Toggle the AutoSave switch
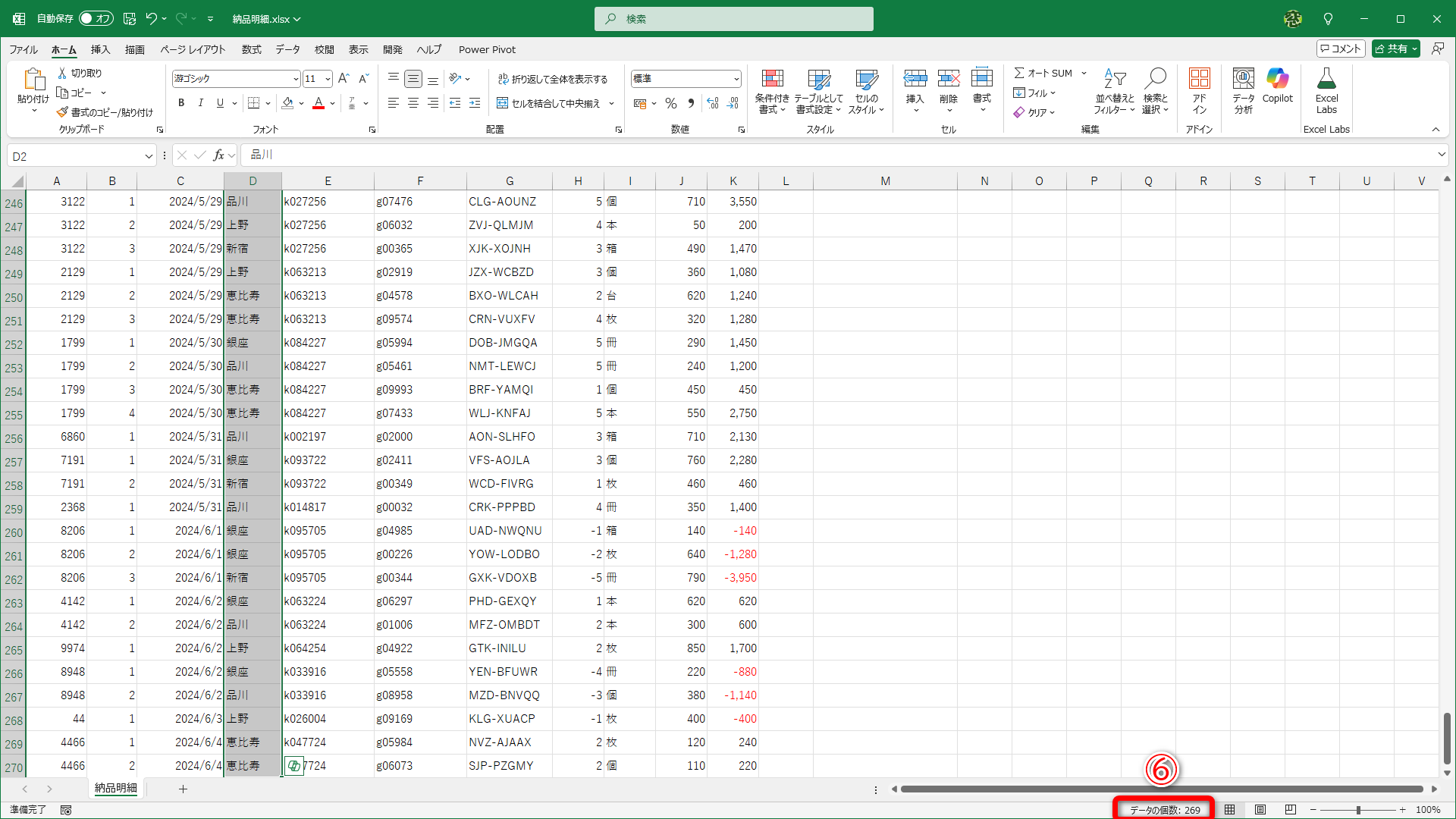The height and width of the screenshot is (819, 1456). click(x=96, y=18)
